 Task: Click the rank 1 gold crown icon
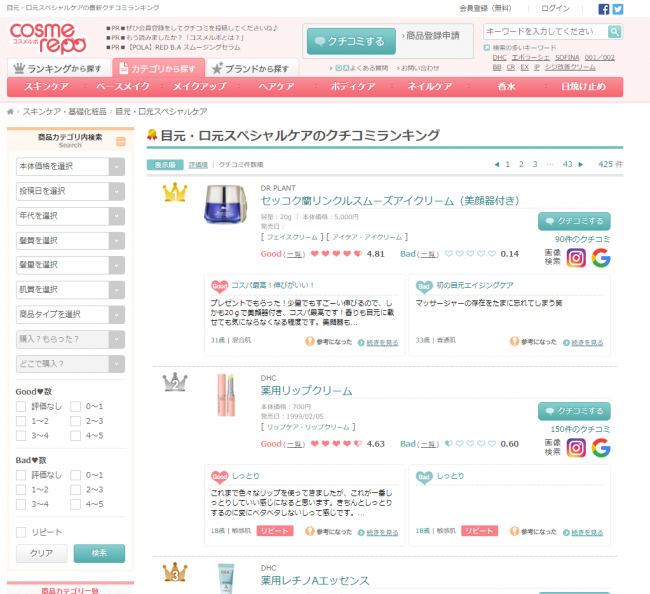point(175,192)
